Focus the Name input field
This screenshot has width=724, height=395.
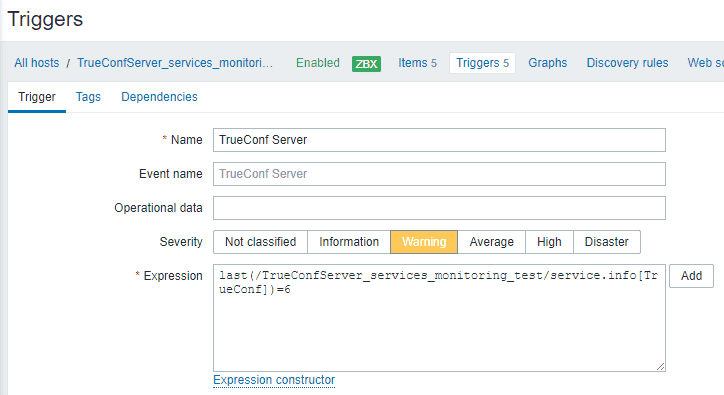(439, 140)
